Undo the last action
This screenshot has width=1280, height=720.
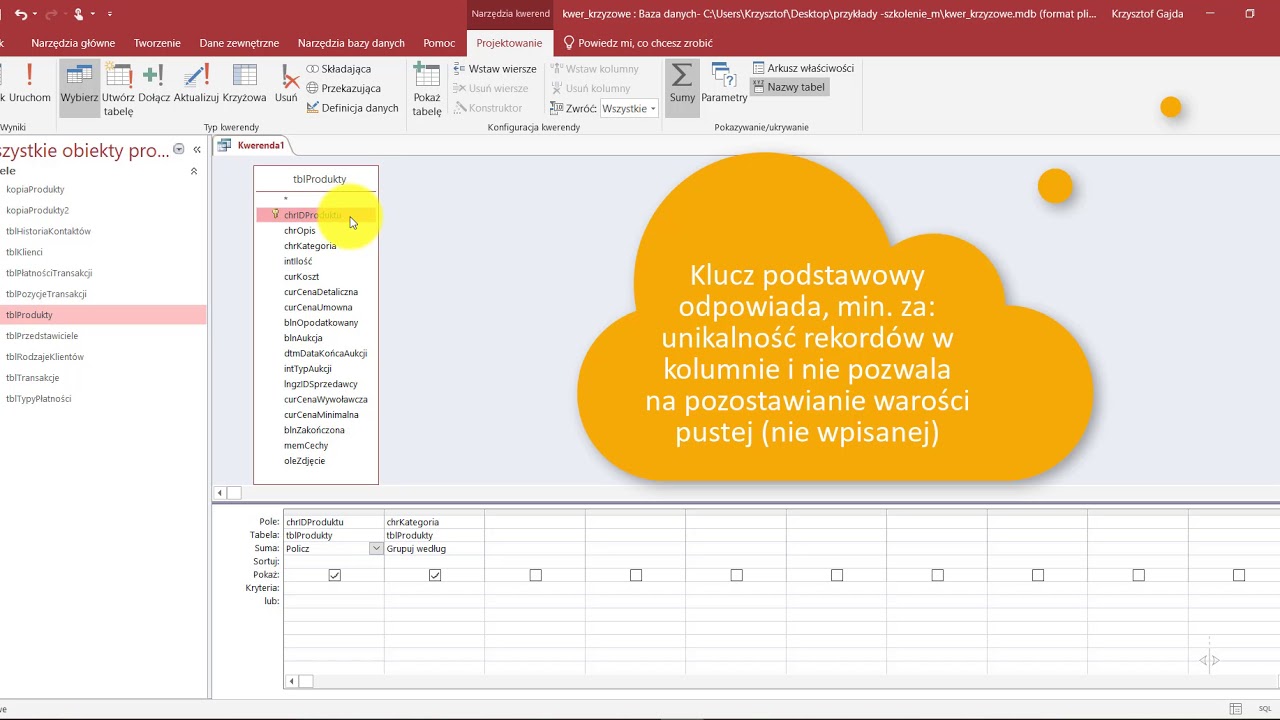(21, 14)
